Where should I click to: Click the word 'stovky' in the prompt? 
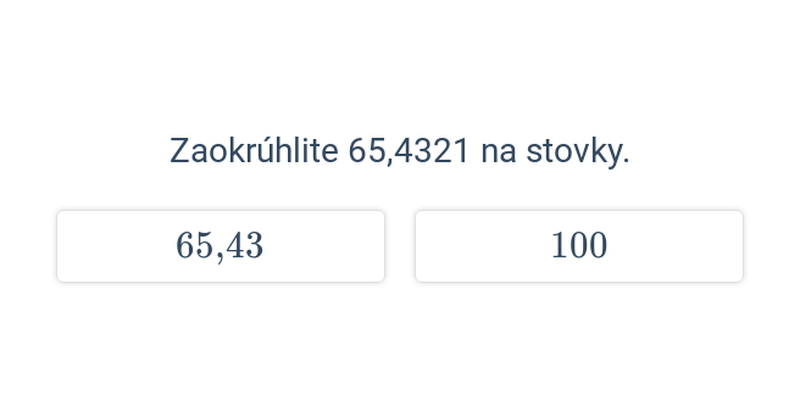(574, 152)
